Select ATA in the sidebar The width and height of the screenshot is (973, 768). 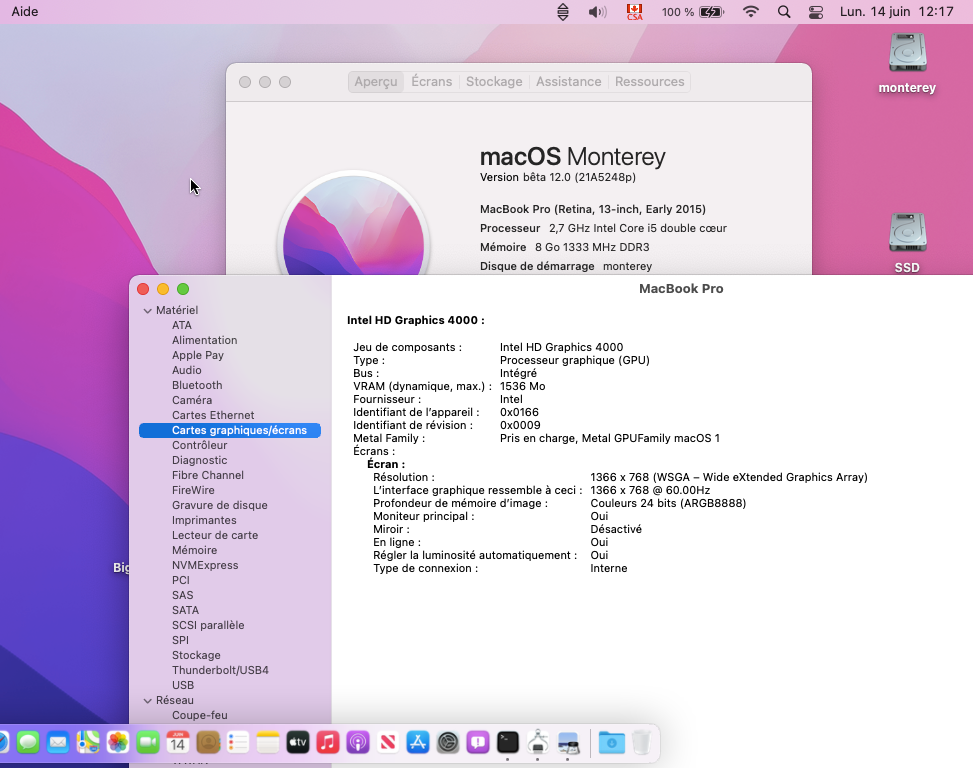(x=182, y=325)
